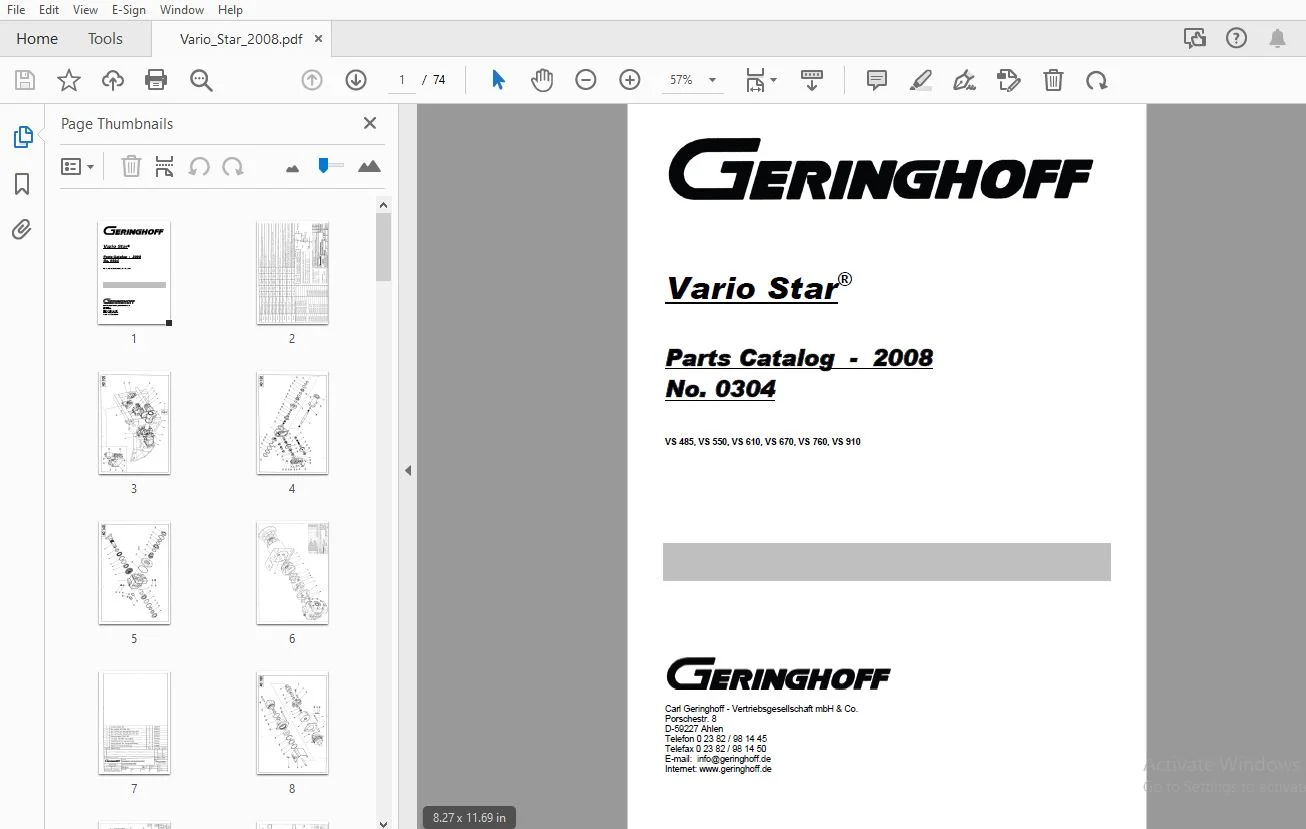Select page 7 thumbnail
This screenshot has width=1306, height=829.
(134, 723)
